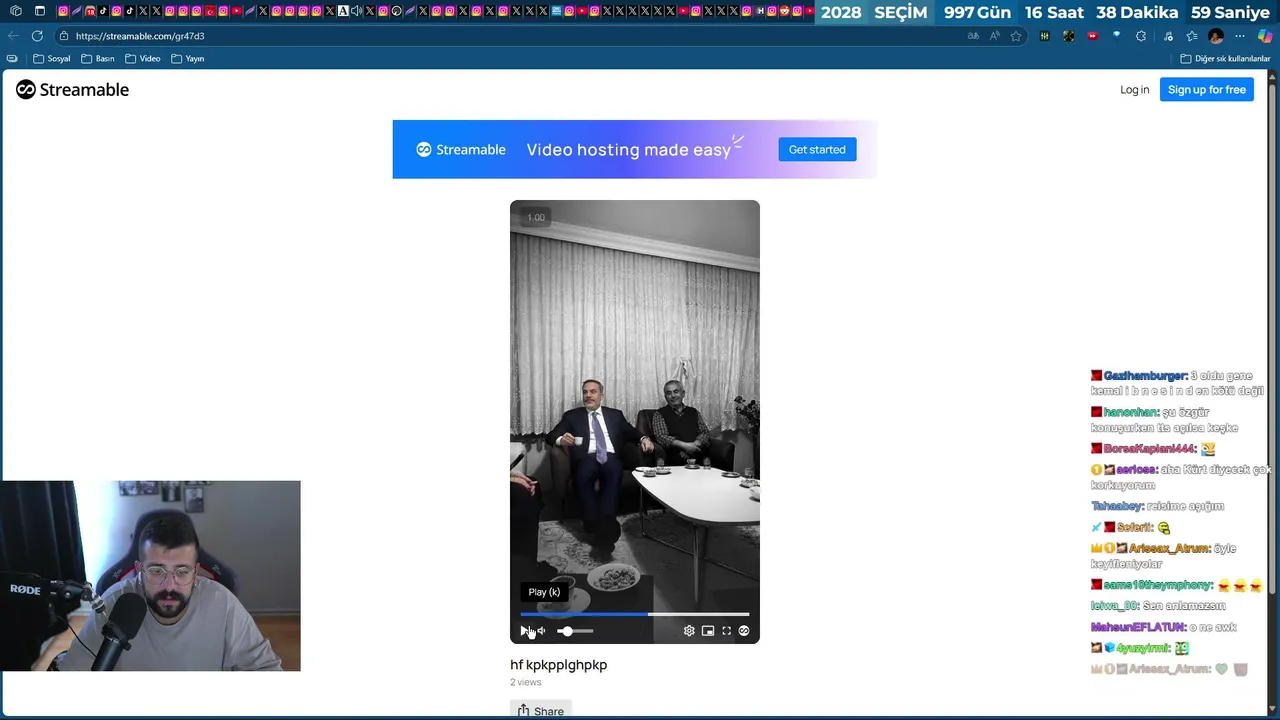Click the Streamable logo inside the ad banner
Screen dimensions: 1280x720
pyautogui.click(x=461, y=150)
